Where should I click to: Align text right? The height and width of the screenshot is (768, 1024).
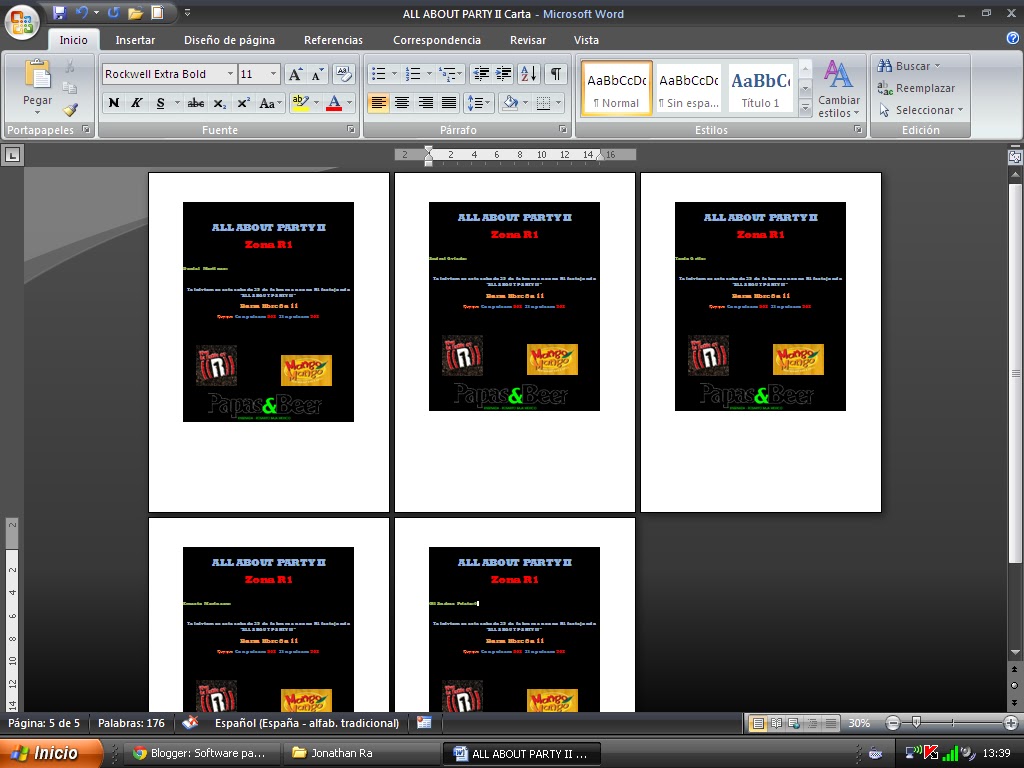pyautogui.click(x=425, y=103)
